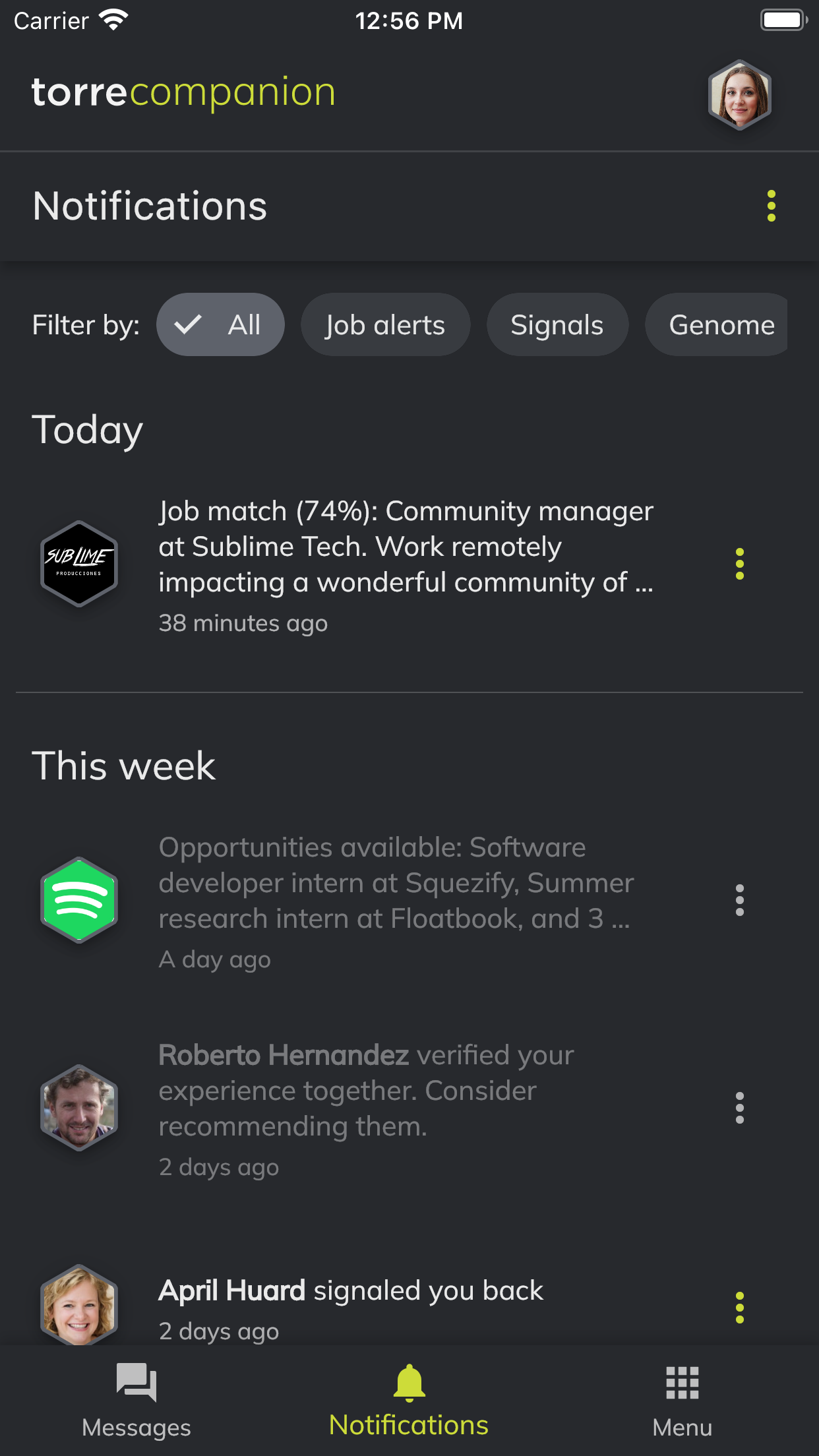
Task: Tap the torre companion logo
Action: pos(183,92)
